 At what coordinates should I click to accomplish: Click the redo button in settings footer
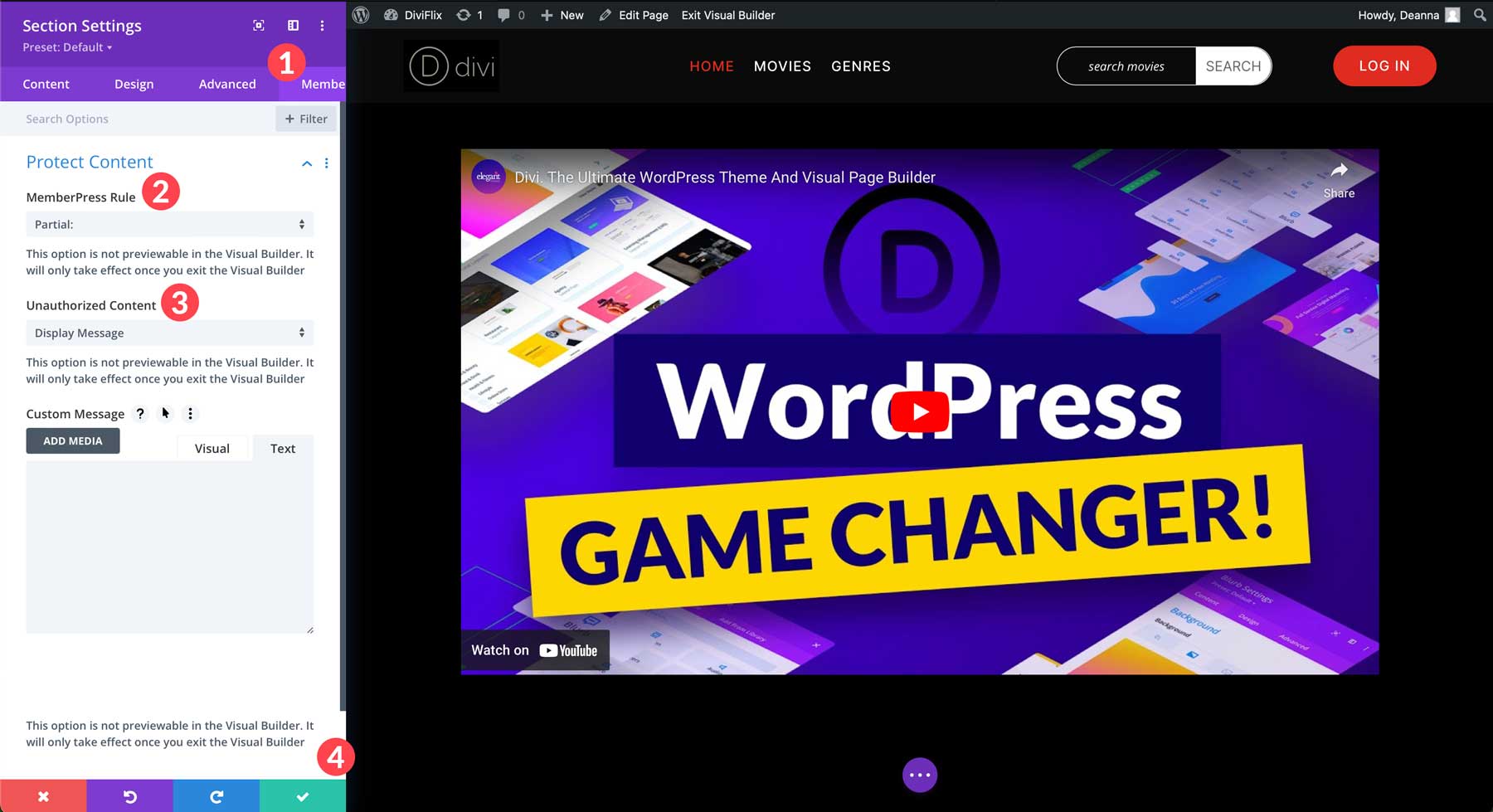pos(216,796)
